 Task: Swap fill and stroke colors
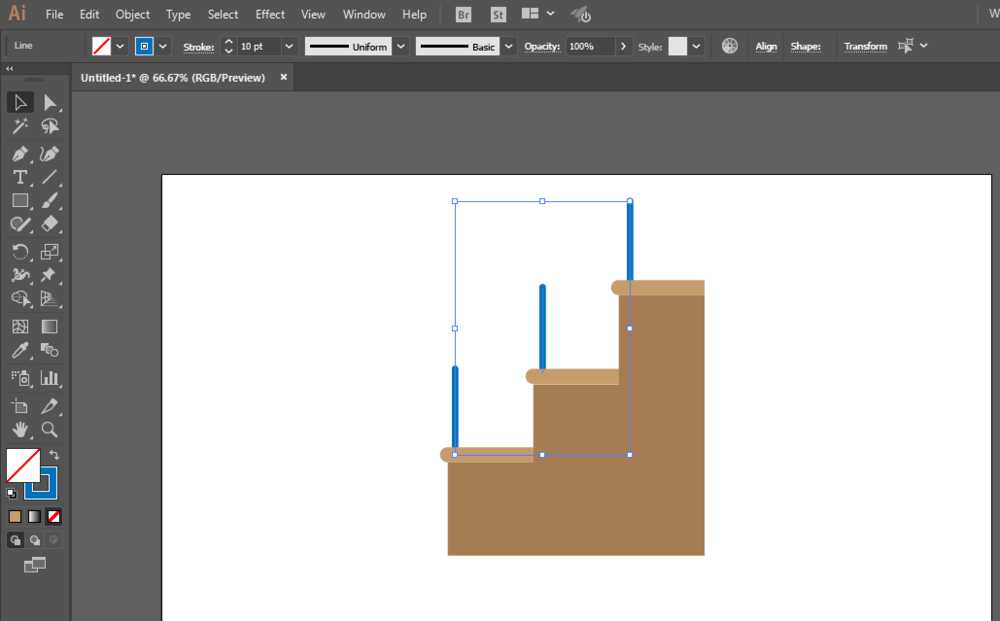coord(54,455)
